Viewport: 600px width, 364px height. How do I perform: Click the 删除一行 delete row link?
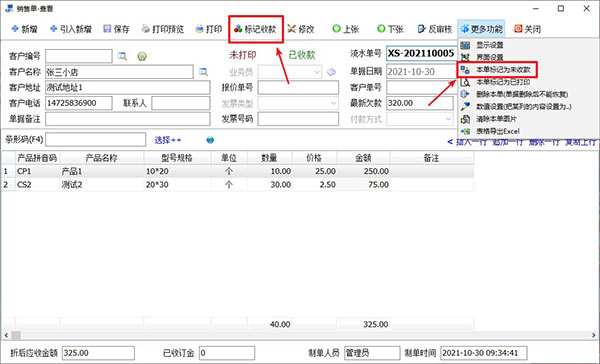544,142
